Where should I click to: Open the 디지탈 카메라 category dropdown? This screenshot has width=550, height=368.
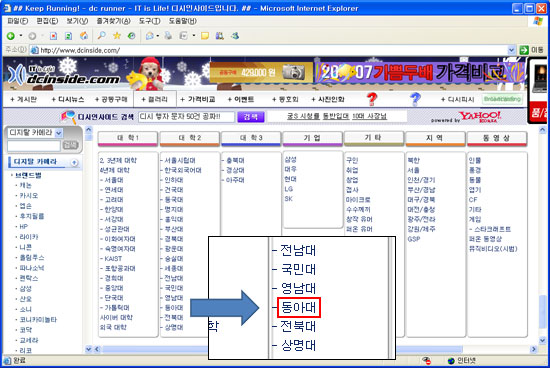[x=59, y=133]
